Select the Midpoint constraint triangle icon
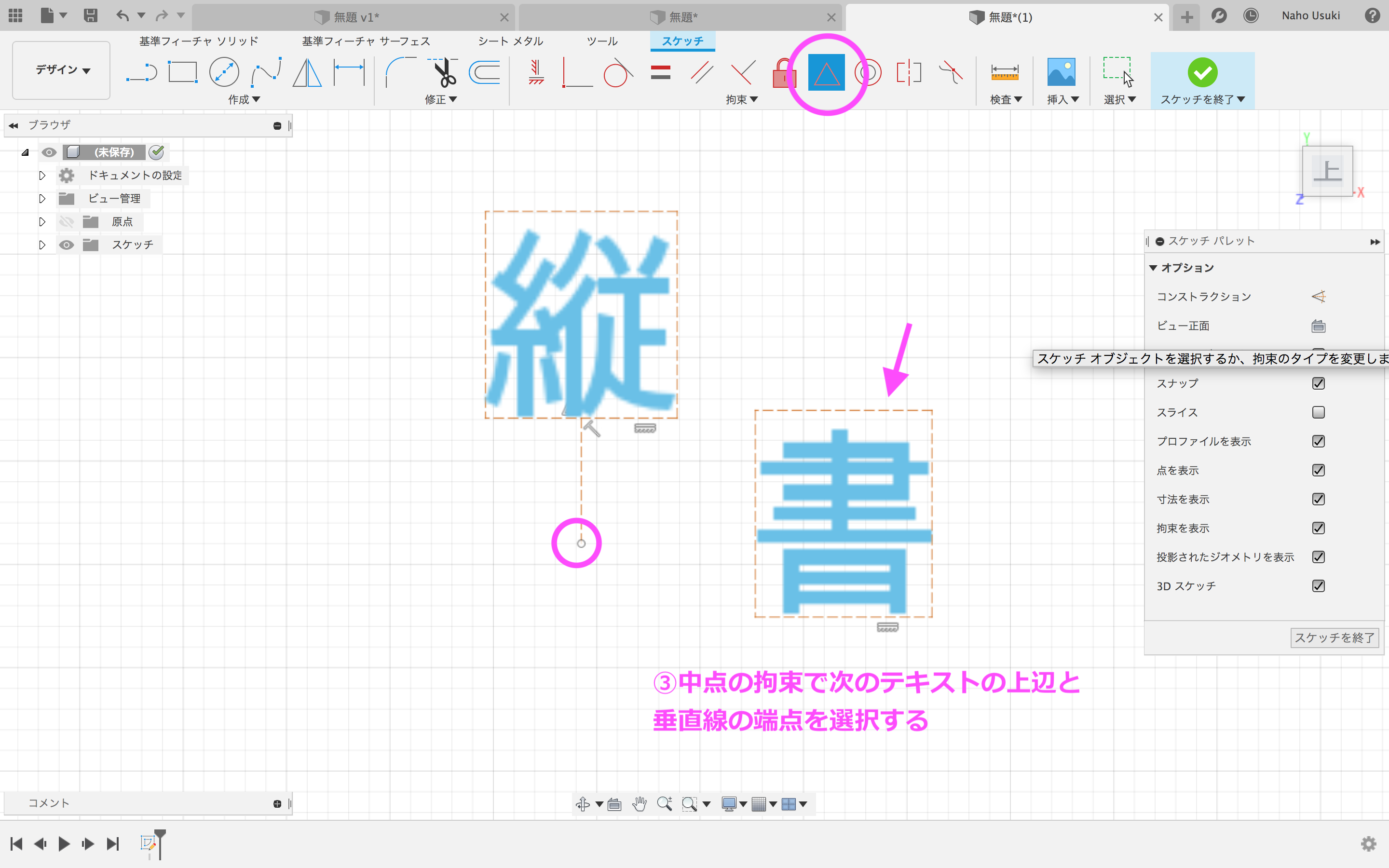This screenshot has width=1389, height=868. (x=827, y=73)
